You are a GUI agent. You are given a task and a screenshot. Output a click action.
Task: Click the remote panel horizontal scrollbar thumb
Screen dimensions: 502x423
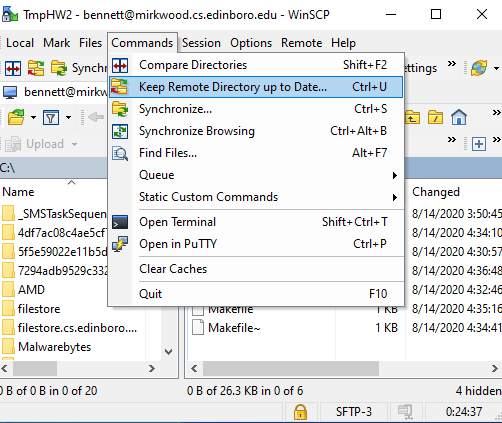(x=291, y=368)
